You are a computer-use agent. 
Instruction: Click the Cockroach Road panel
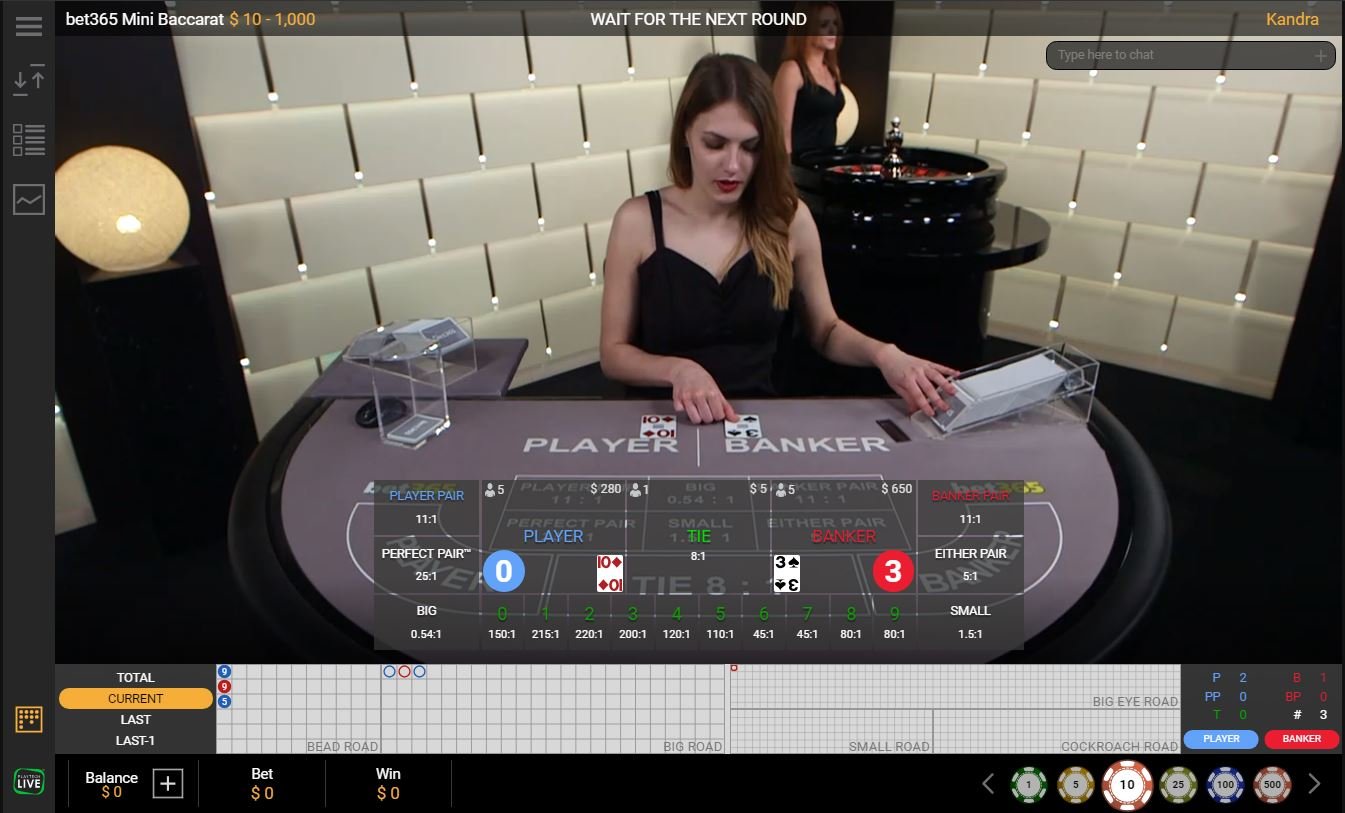pyautogui.click(x=1057, y=732)
